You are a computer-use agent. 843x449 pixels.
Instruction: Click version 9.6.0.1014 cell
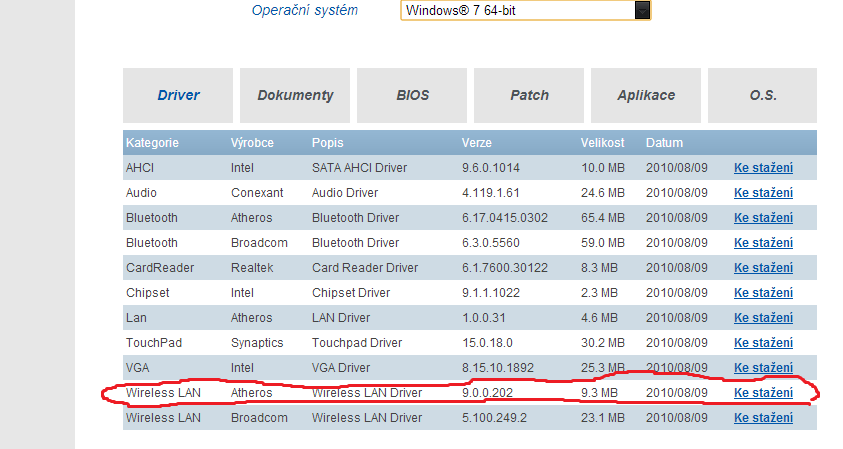491,168
